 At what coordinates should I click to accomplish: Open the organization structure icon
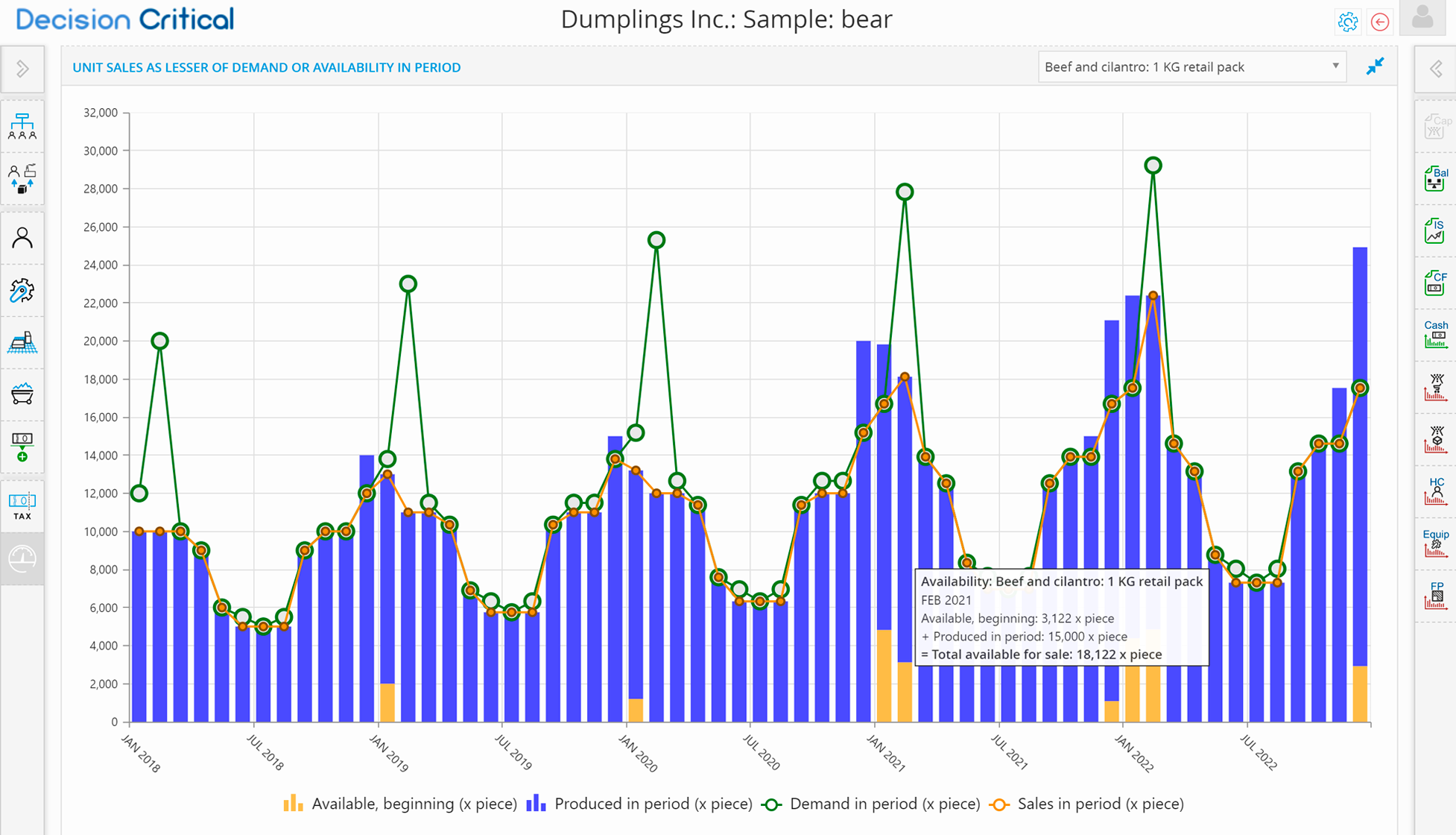[x=22, y=127]
